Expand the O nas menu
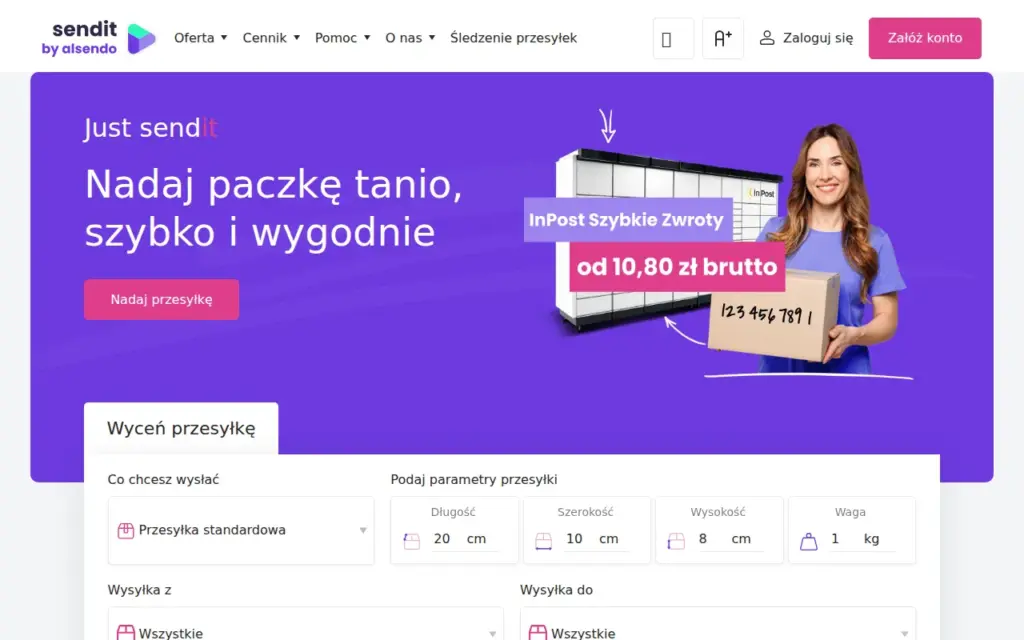Image resolution: width=1024 pixels, height=640 pixels. (x=410, y=38)
